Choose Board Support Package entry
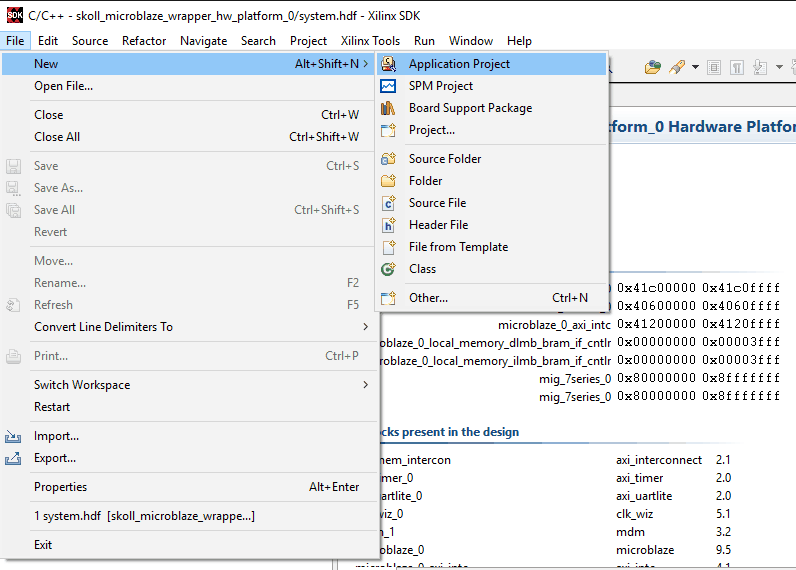The width and height of the screenshot is (796, 570). click(x=470, y=108)
